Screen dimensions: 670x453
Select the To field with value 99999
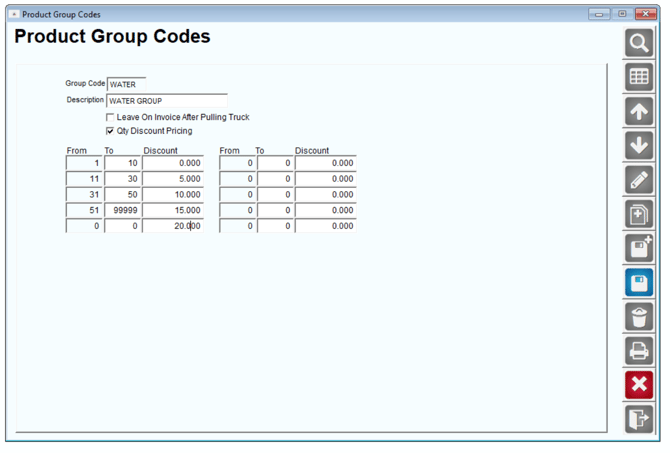(x=122, y=210)
